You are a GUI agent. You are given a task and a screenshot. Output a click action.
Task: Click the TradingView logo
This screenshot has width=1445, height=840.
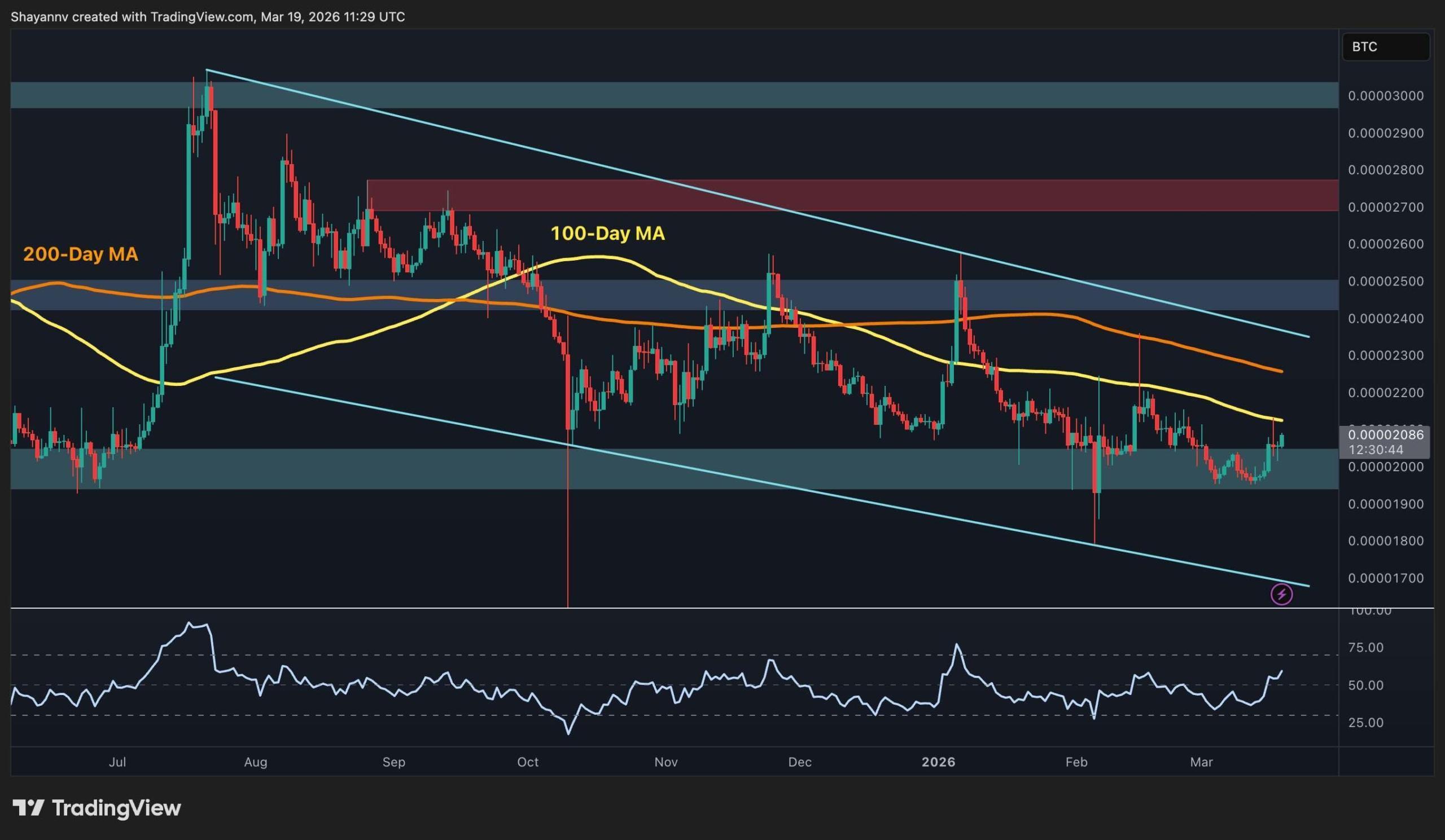(98, 808)
